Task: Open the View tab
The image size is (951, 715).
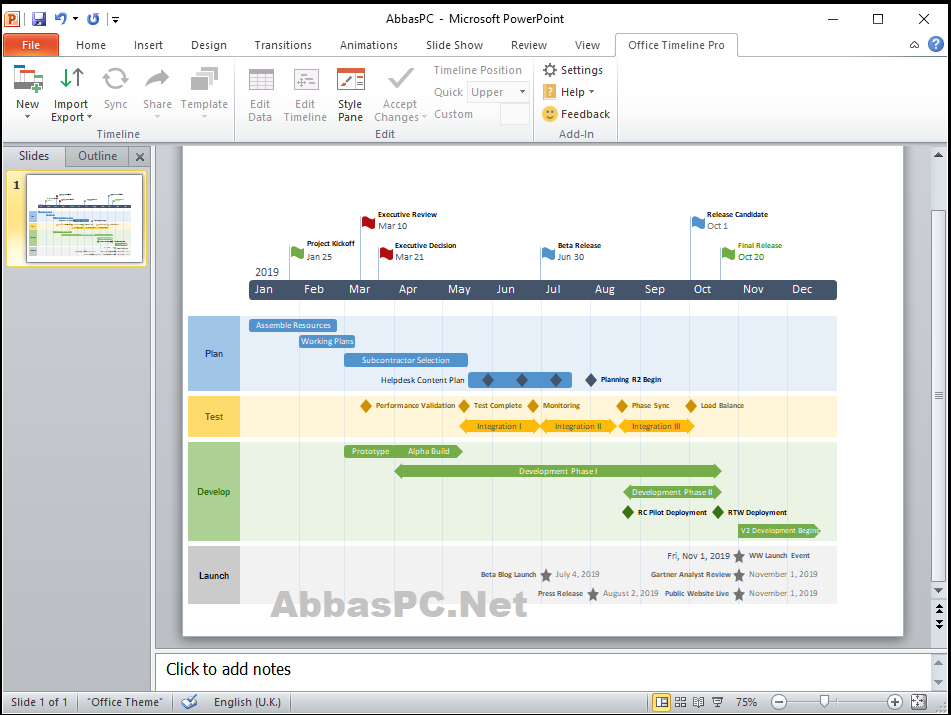Action: tap(587, 45)
